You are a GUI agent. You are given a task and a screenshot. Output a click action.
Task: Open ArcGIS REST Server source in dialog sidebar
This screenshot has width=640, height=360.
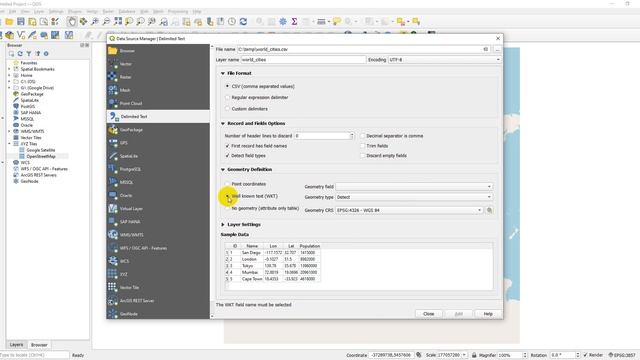[158, 300]
